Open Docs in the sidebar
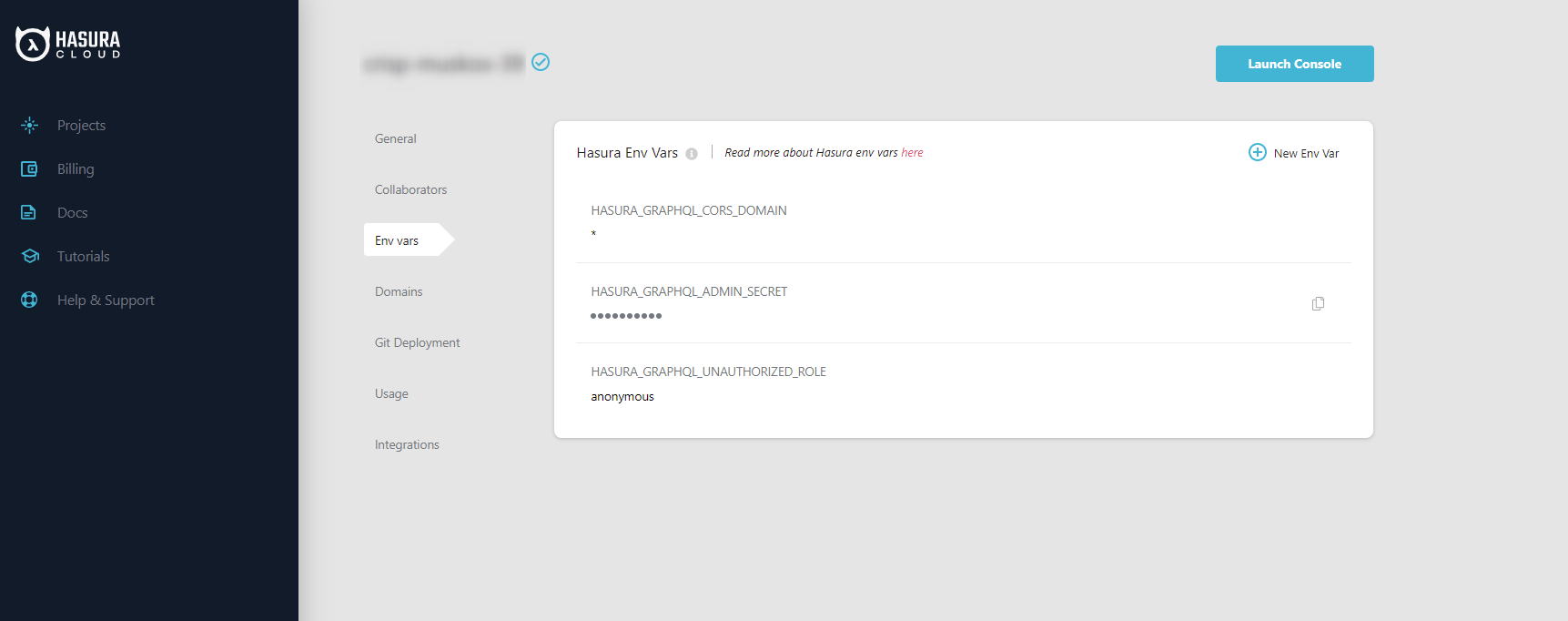This screenshot has height=621, width=1568. (x=73, y=212)
